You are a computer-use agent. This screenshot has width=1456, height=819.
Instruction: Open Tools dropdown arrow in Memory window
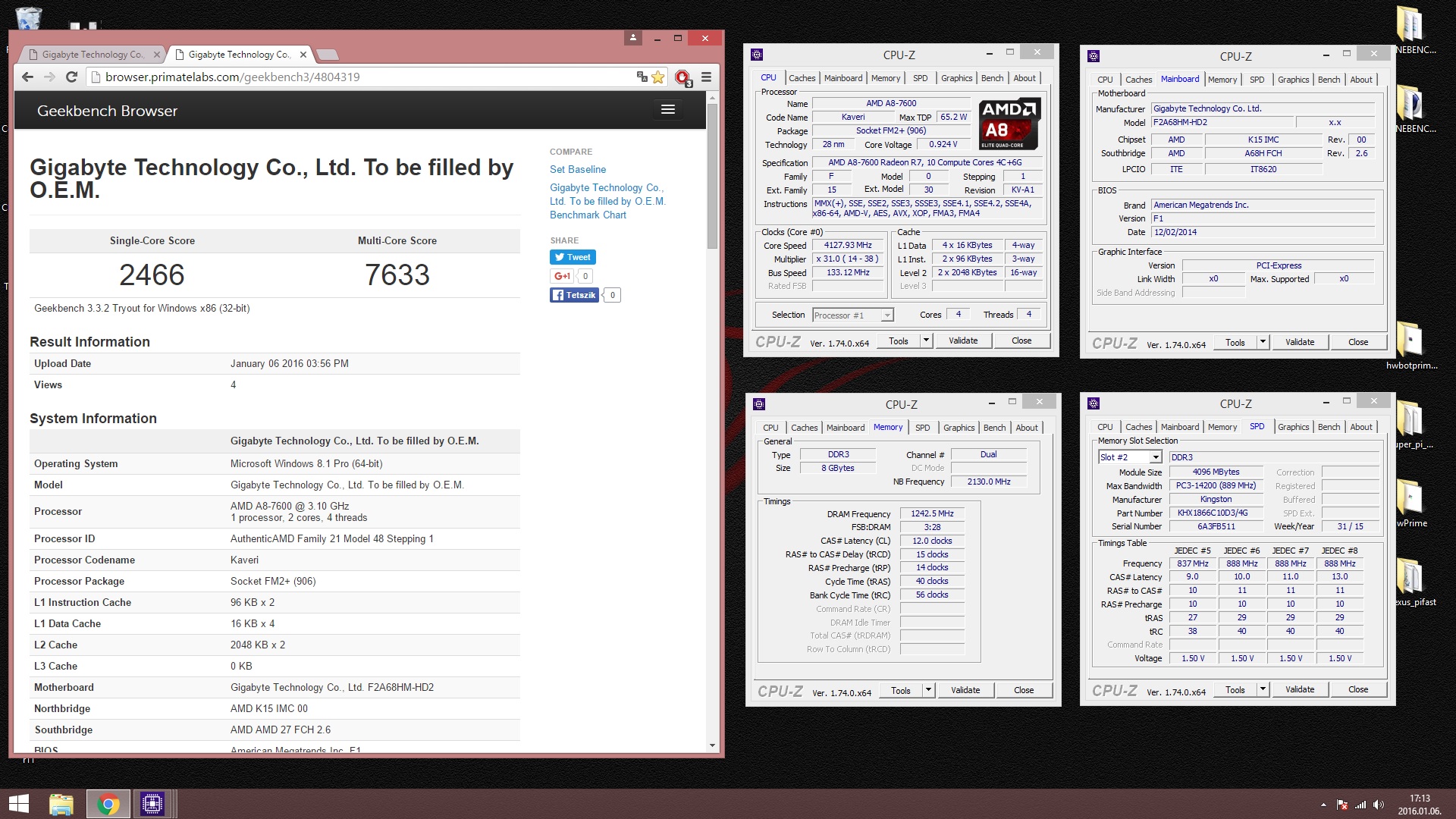(928, 690)
